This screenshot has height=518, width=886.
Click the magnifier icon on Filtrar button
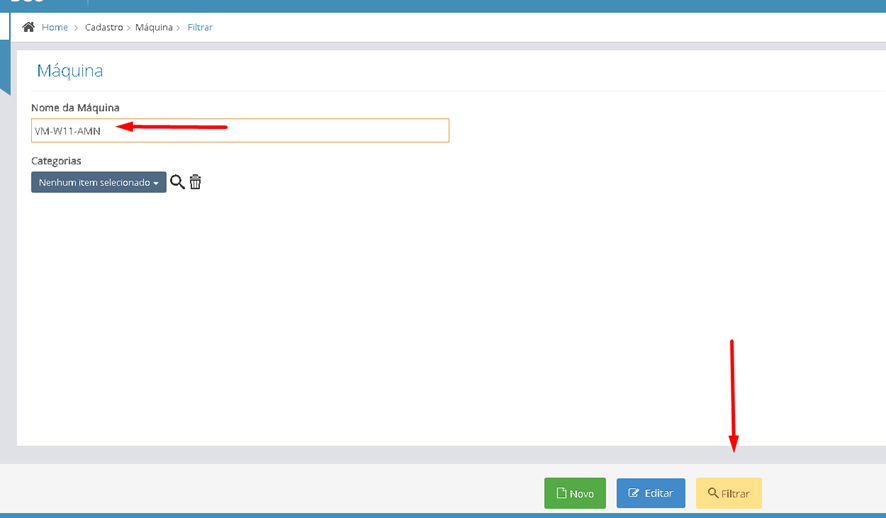point(713,494)
